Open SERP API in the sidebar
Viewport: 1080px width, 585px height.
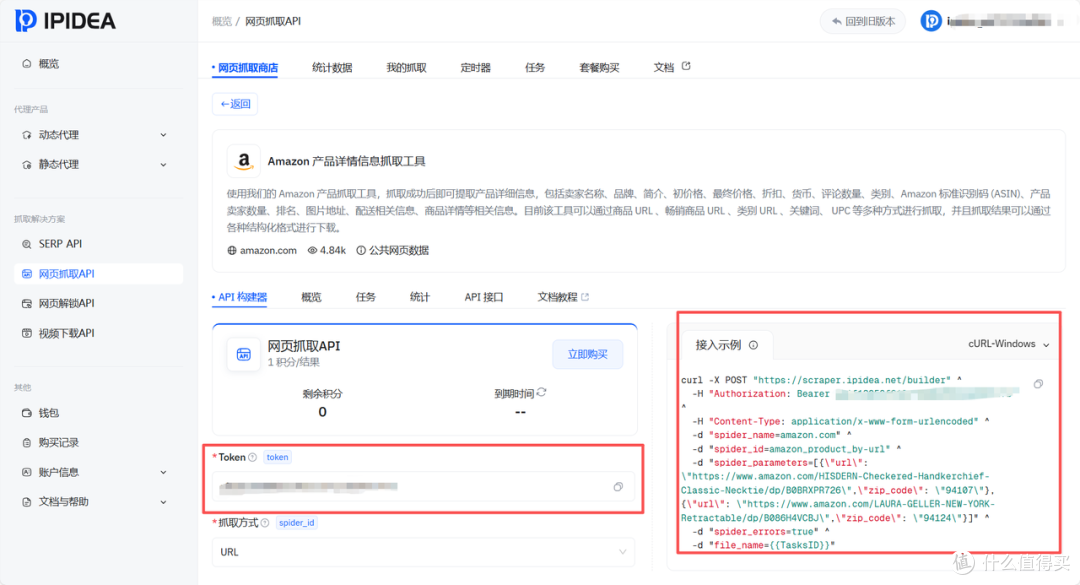(x=60, y=244)
